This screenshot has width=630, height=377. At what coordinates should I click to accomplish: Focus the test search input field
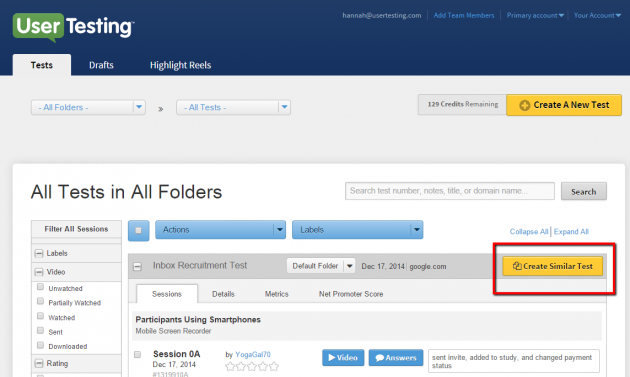(450, 191)
